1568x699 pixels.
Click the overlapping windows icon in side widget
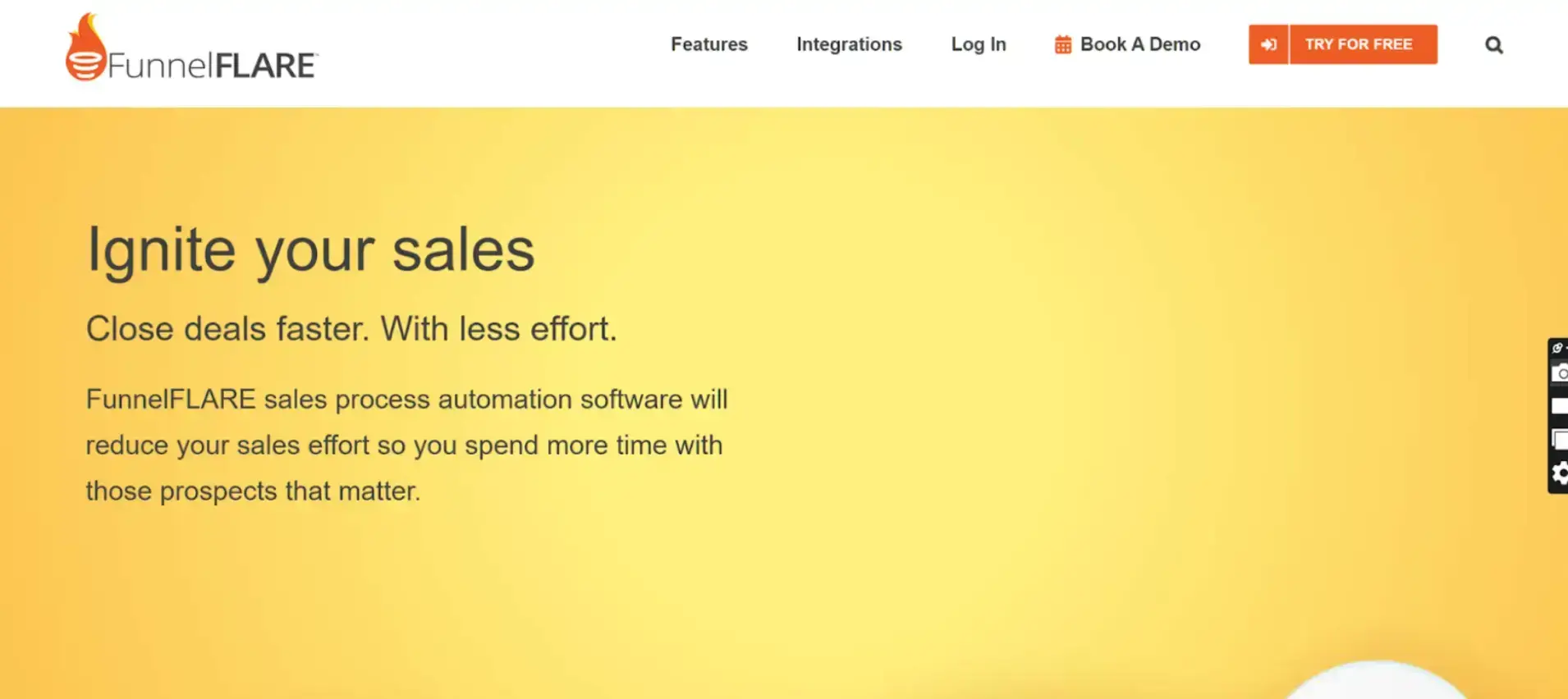(x=1559, y=440)
